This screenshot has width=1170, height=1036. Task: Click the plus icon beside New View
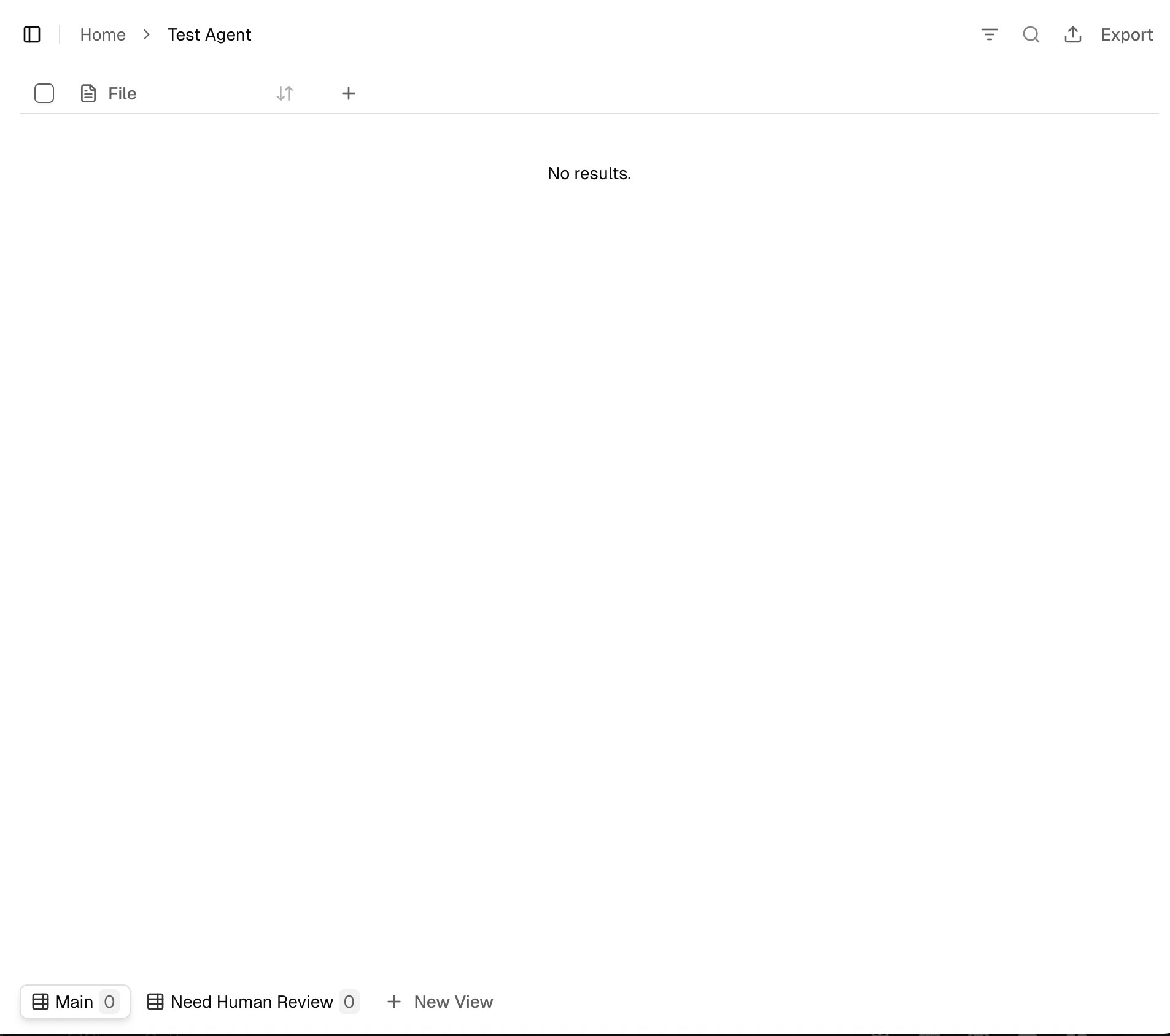point(394,1002)
